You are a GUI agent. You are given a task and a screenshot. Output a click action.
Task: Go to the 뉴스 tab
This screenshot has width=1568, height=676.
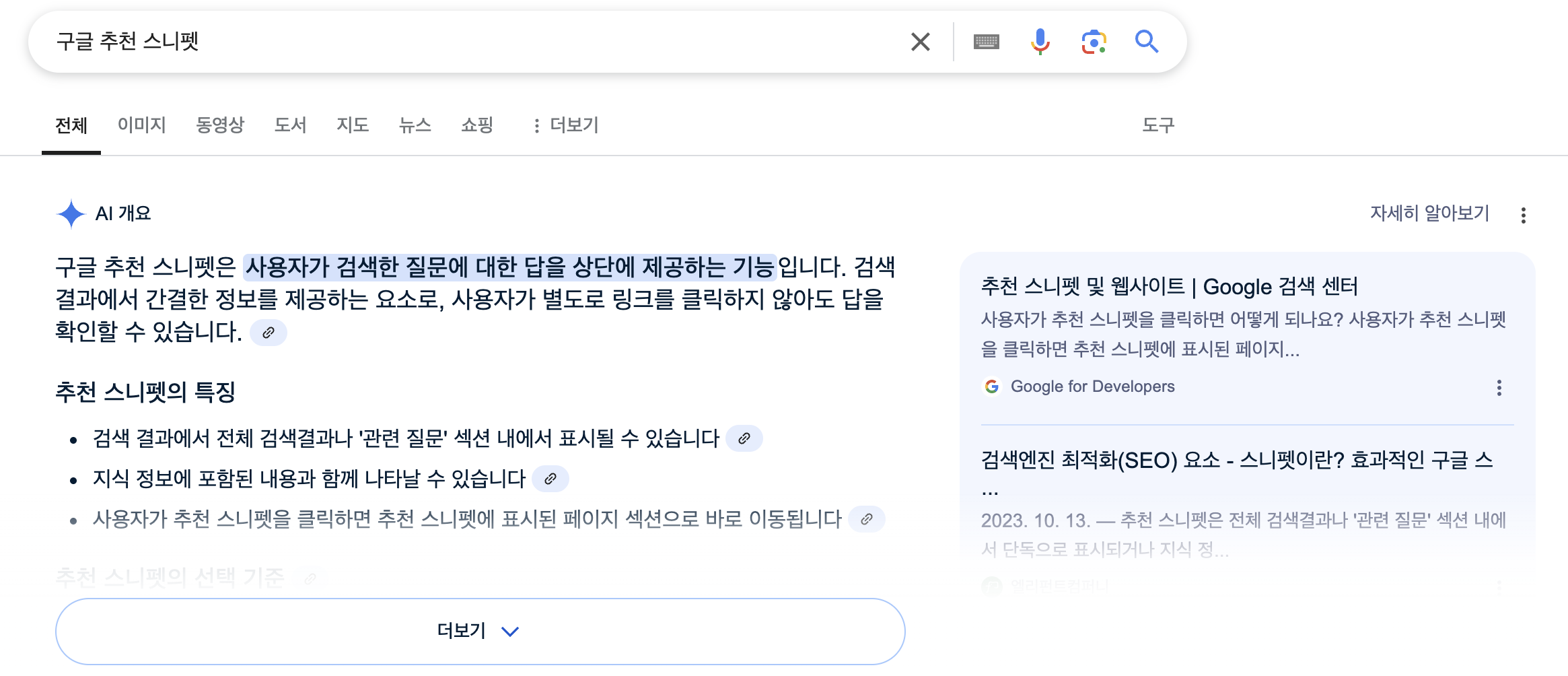pyautogui.click(x=415, y=125)
